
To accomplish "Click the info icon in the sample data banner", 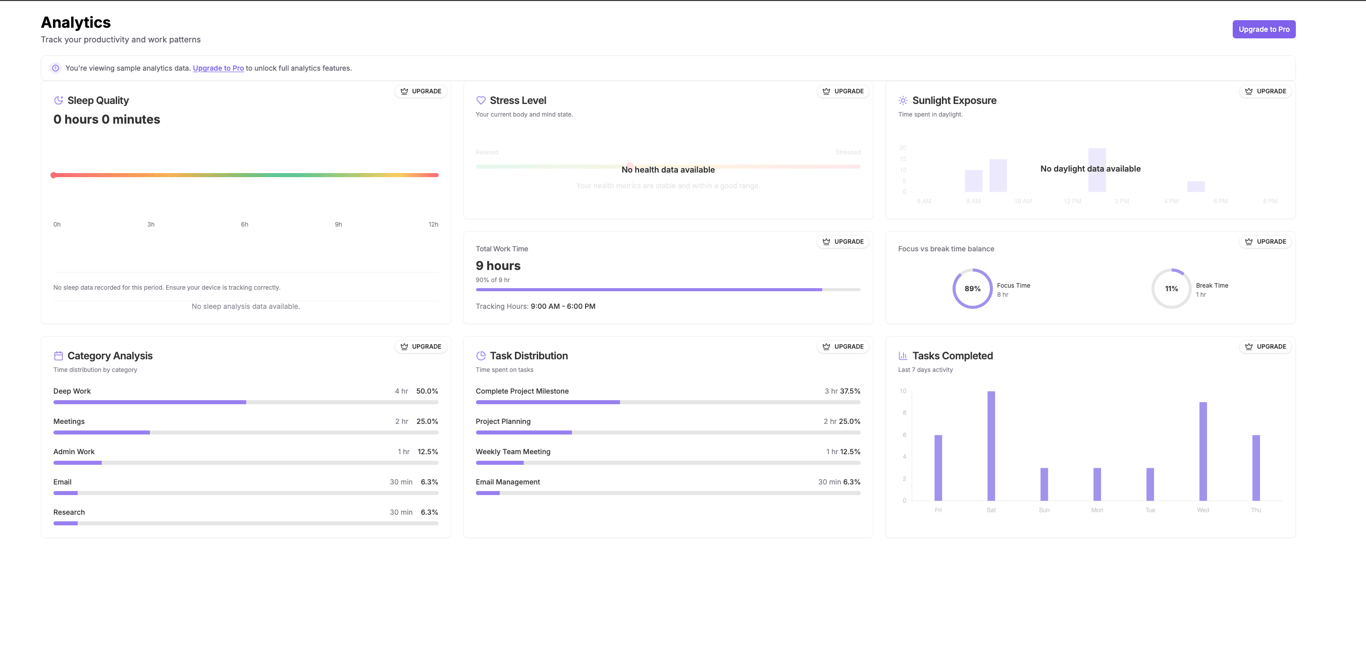I will 55,68.
